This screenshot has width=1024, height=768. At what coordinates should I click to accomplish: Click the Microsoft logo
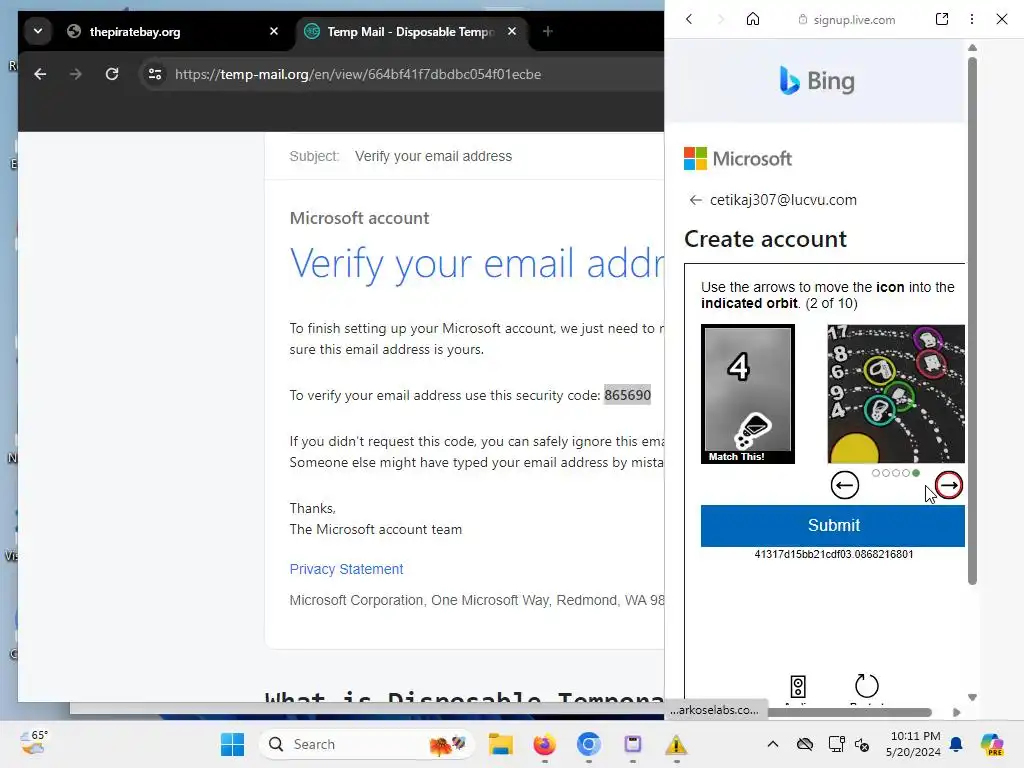pos(738,159)
